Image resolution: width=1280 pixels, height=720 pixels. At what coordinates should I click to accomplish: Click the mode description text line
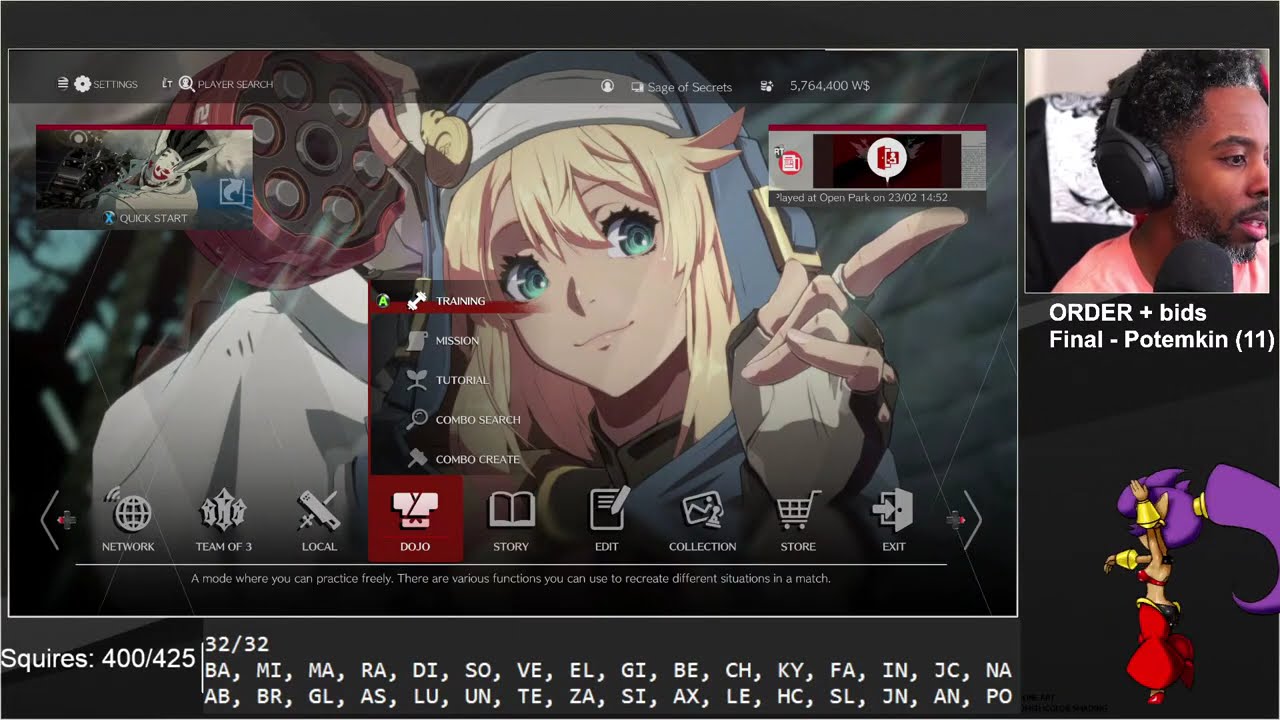511,578
